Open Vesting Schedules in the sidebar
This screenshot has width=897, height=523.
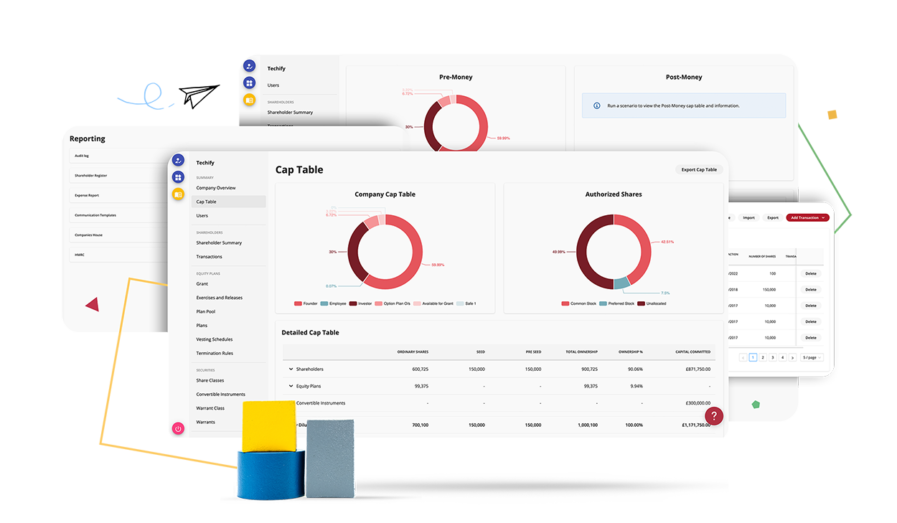tap(214, 339)
